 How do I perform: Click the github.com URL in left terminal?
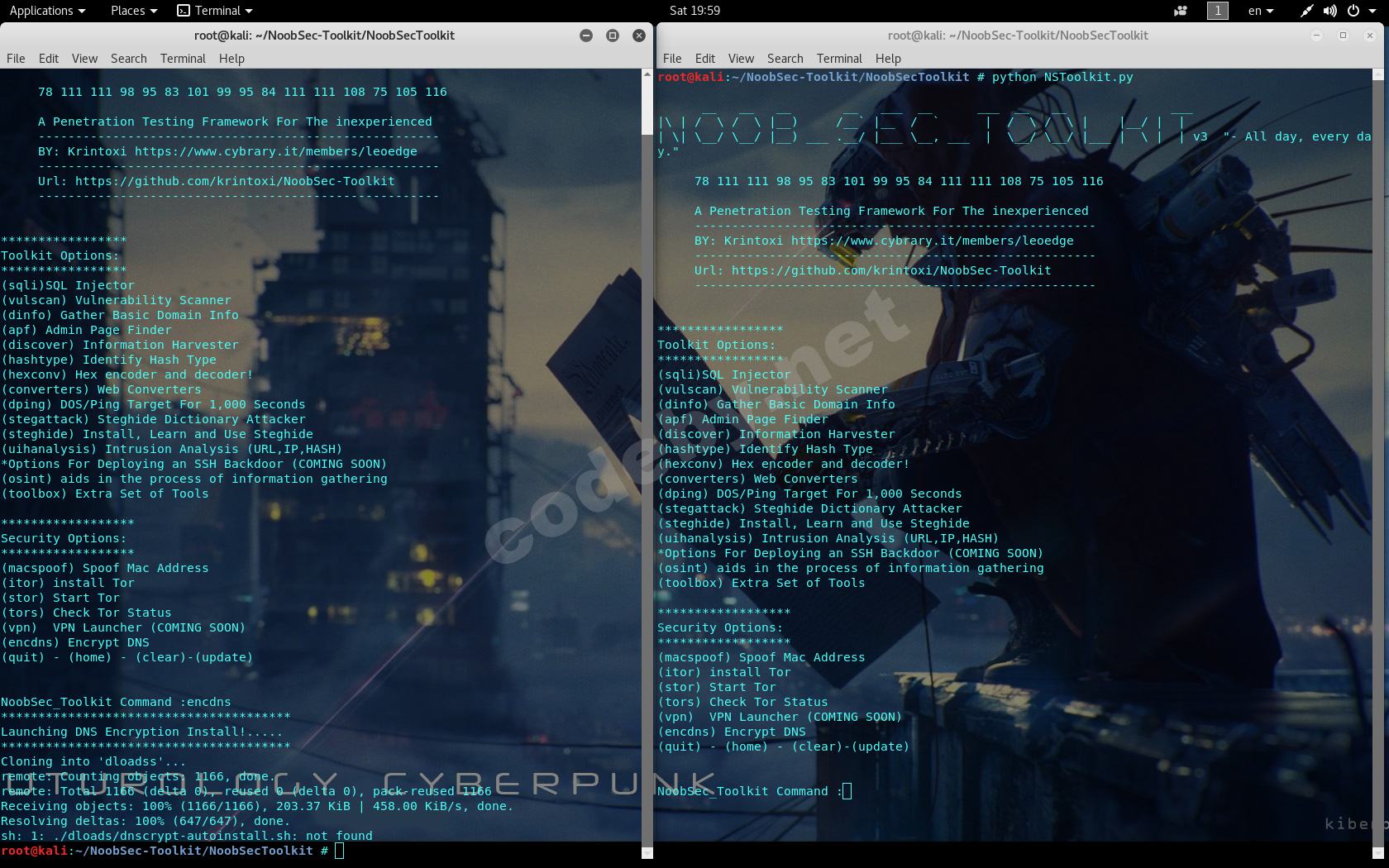[235, 181]
